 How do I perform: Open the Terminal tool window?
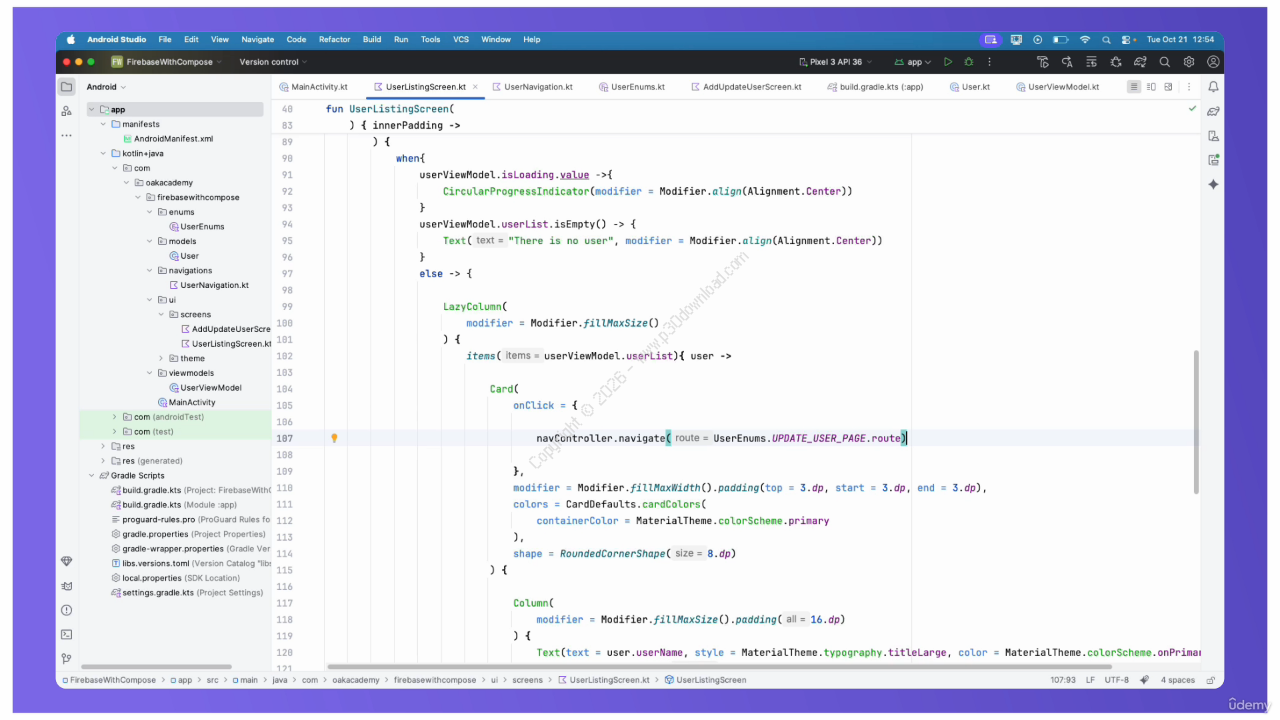click(x=66, y=634)
